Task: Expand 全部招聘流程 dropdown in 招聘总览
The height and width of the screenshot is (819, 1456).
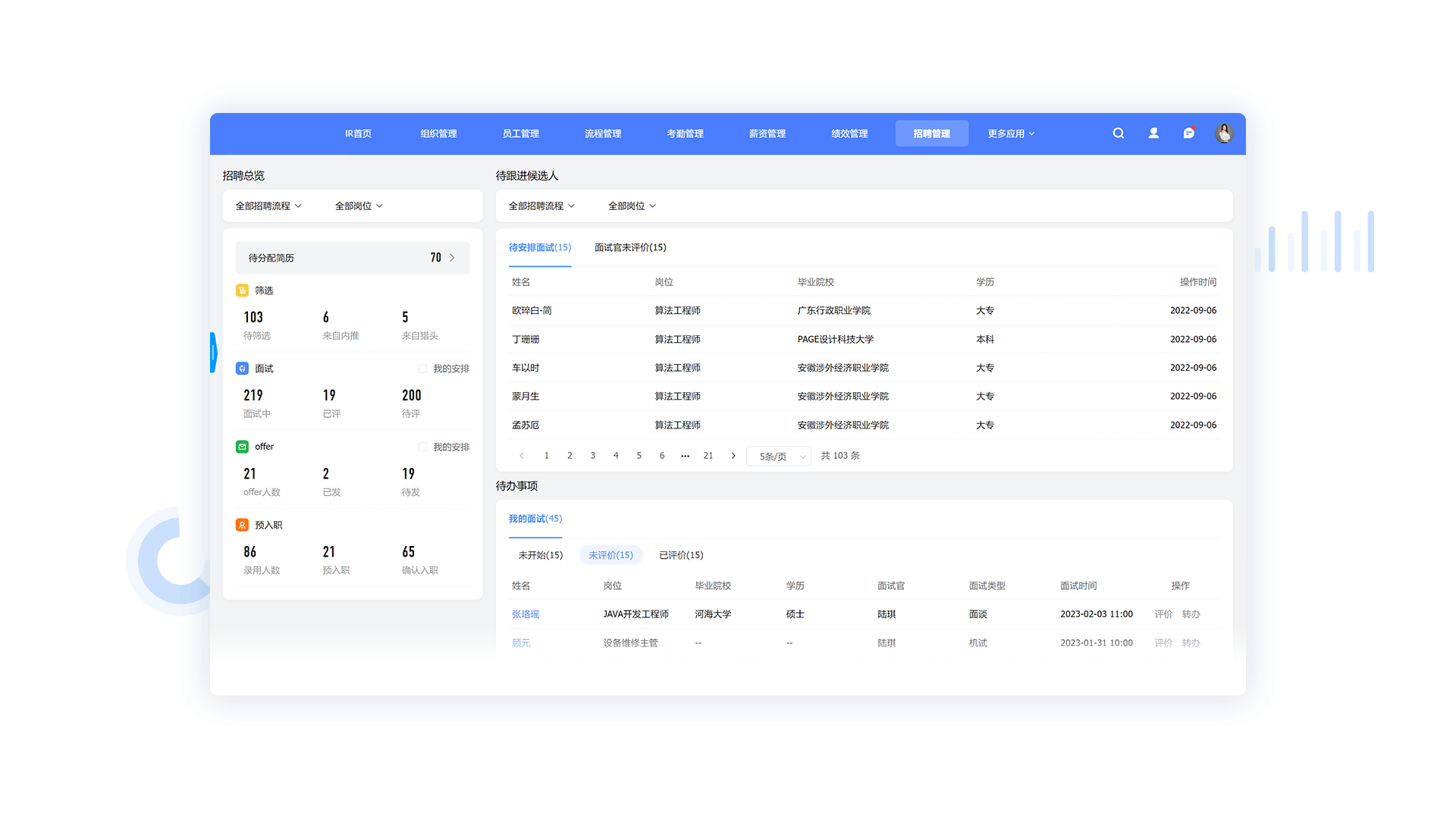Action: [x=268, y=206]
